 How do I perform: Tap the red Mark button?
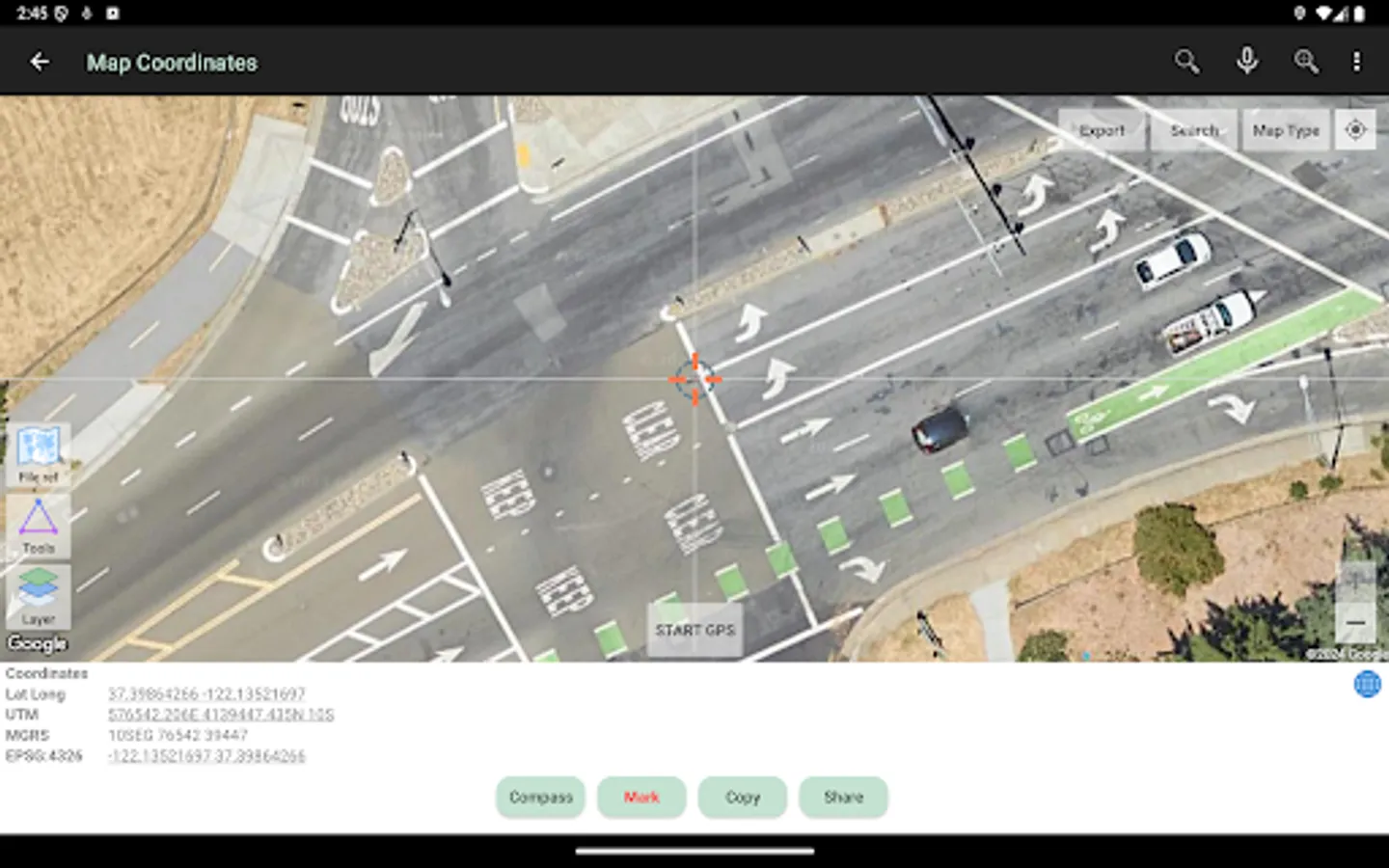[641, 798]
